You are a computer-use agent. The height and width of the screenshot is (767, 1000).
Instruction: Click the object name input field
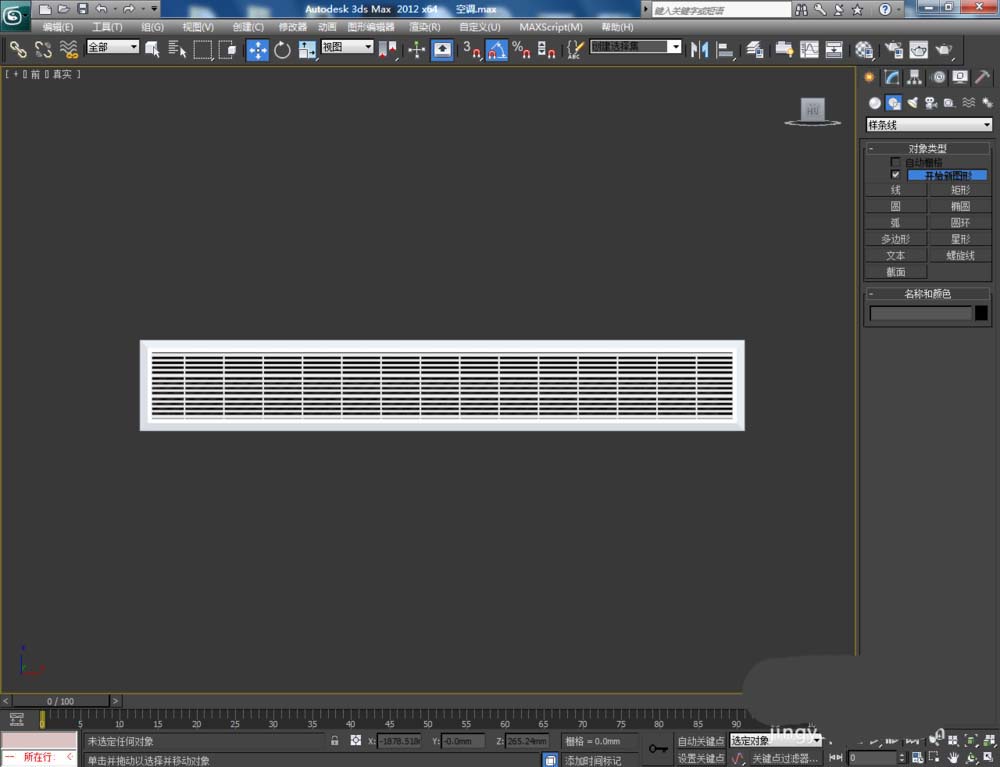(920, 313)
